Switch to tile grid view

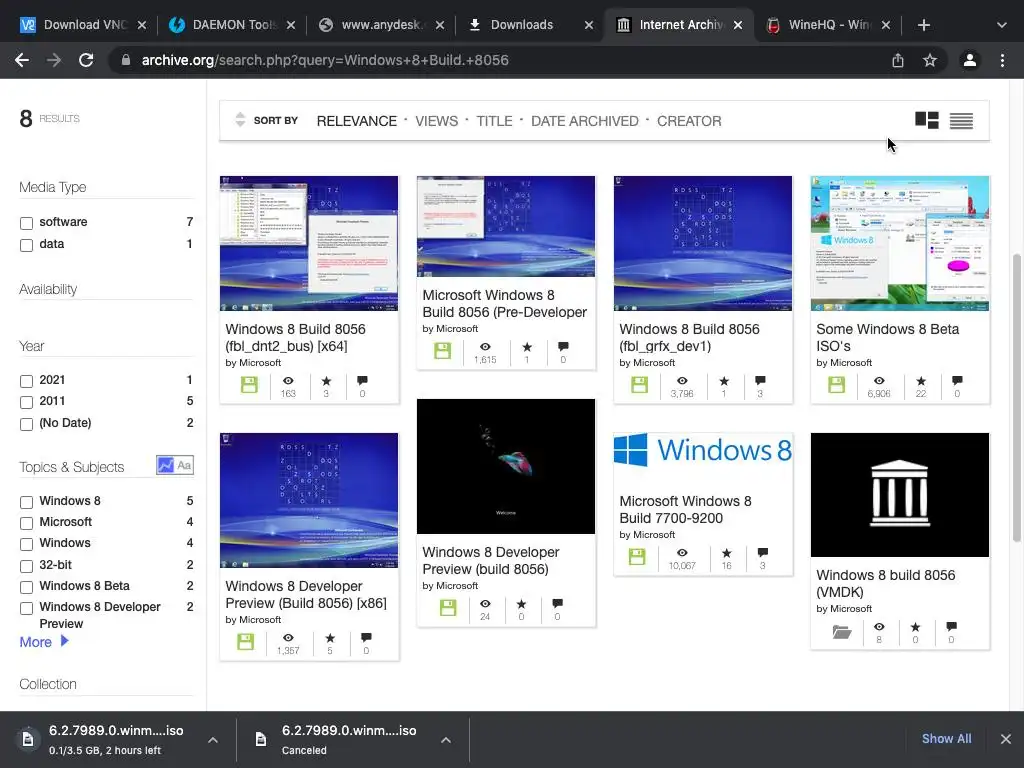coord(927,120)
